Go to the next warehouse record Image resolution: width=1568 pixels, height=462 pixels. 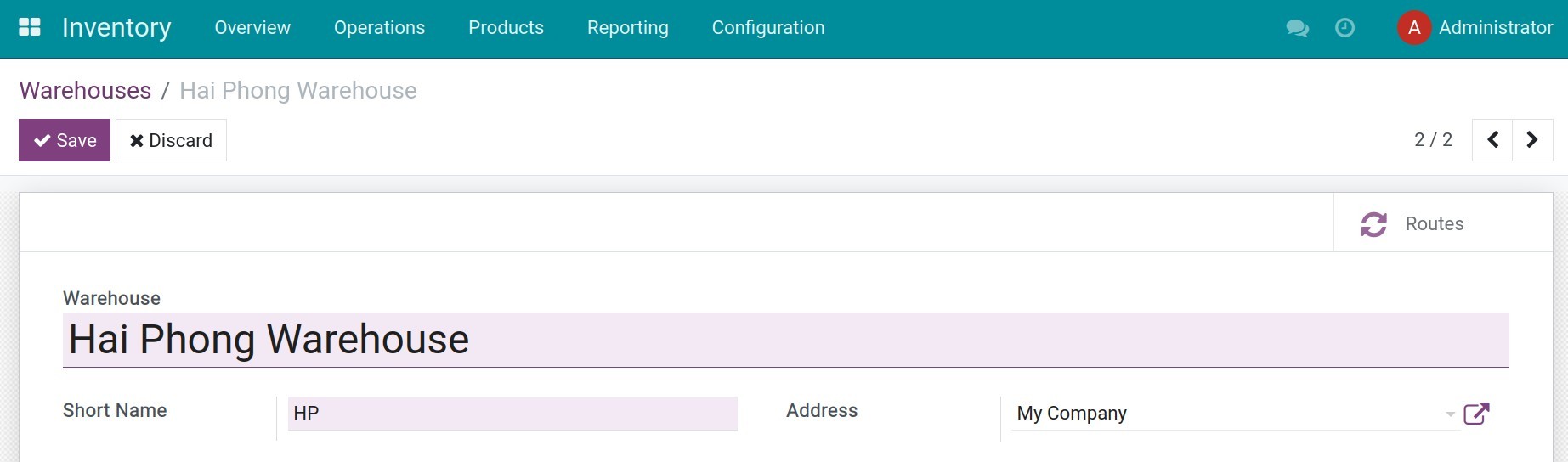[1531, 140]
